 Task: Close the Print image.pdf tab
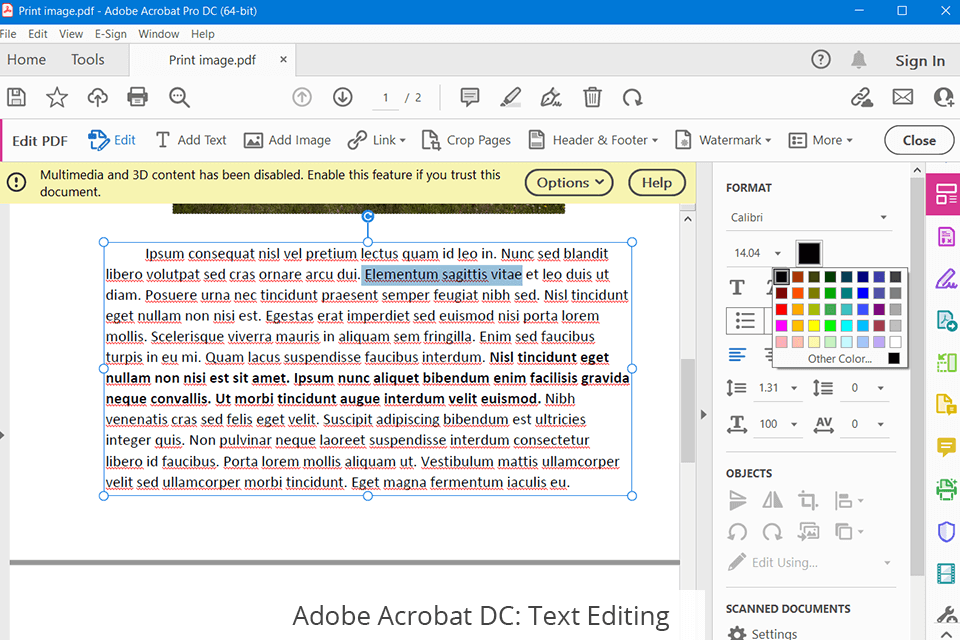click(x=283, y=59)
